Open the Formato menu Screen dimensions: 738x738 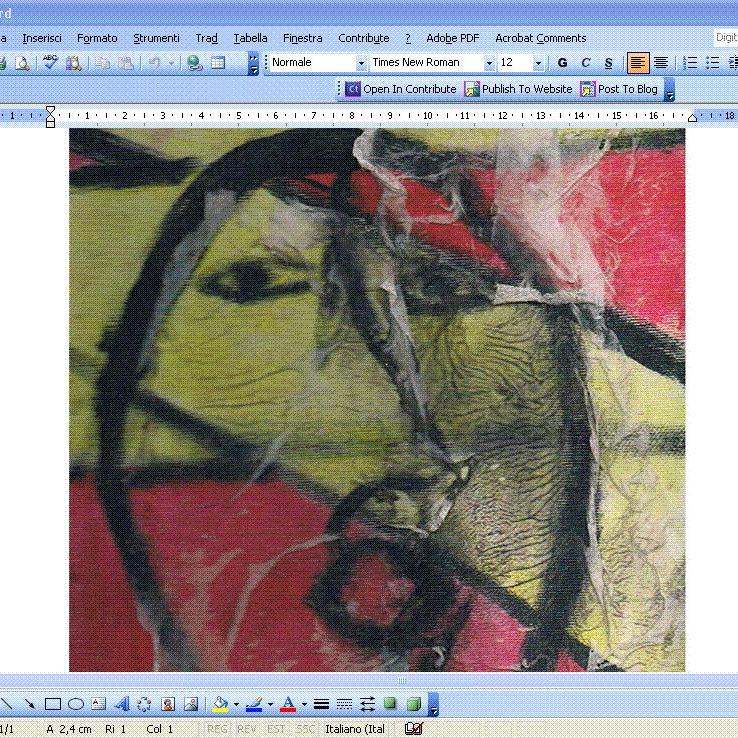point(97,38)
